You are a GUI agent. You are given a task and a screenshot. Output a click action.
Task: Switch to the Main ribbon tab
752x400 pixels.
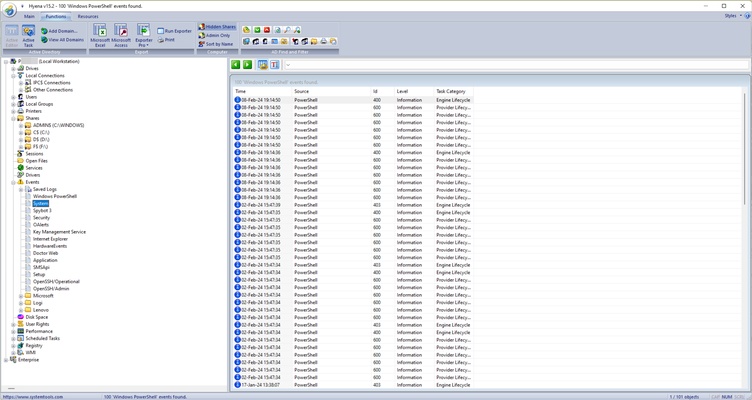point(29,16)
